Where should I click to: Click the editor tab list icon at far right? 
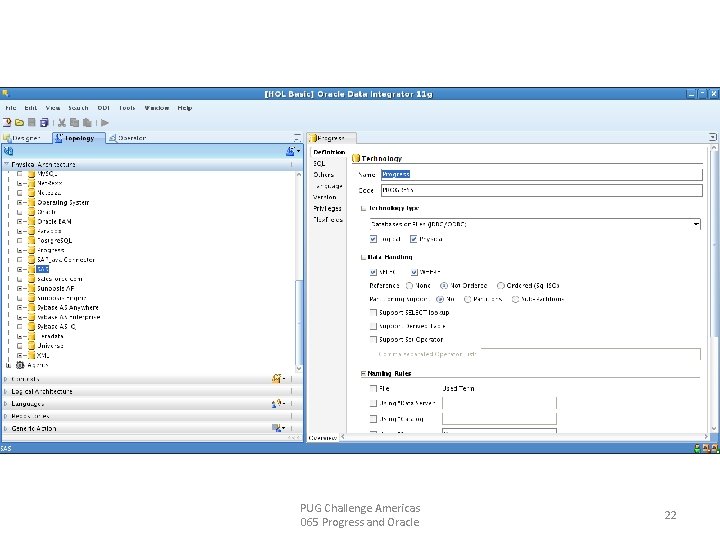(x=713, y=137)
